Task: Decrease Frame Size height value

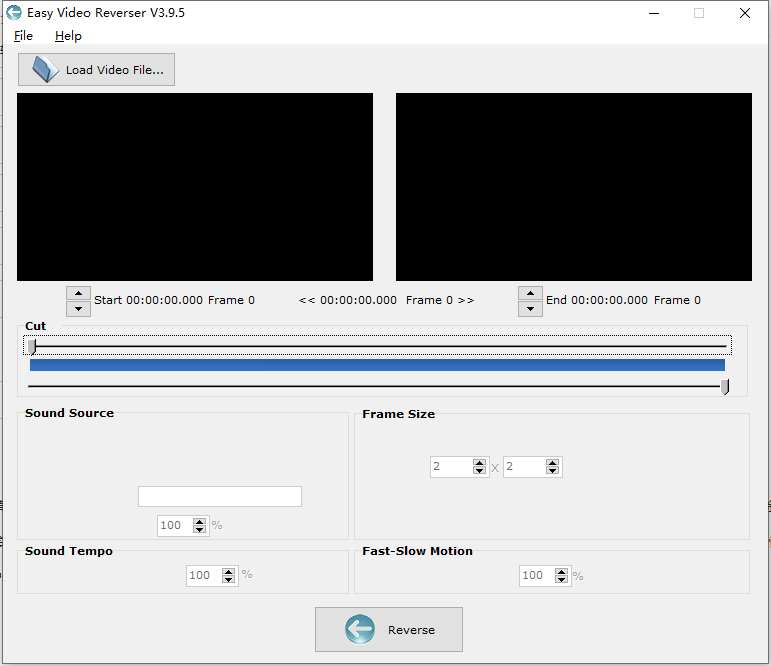Action: pyautogui.click(x=552, y=471)
